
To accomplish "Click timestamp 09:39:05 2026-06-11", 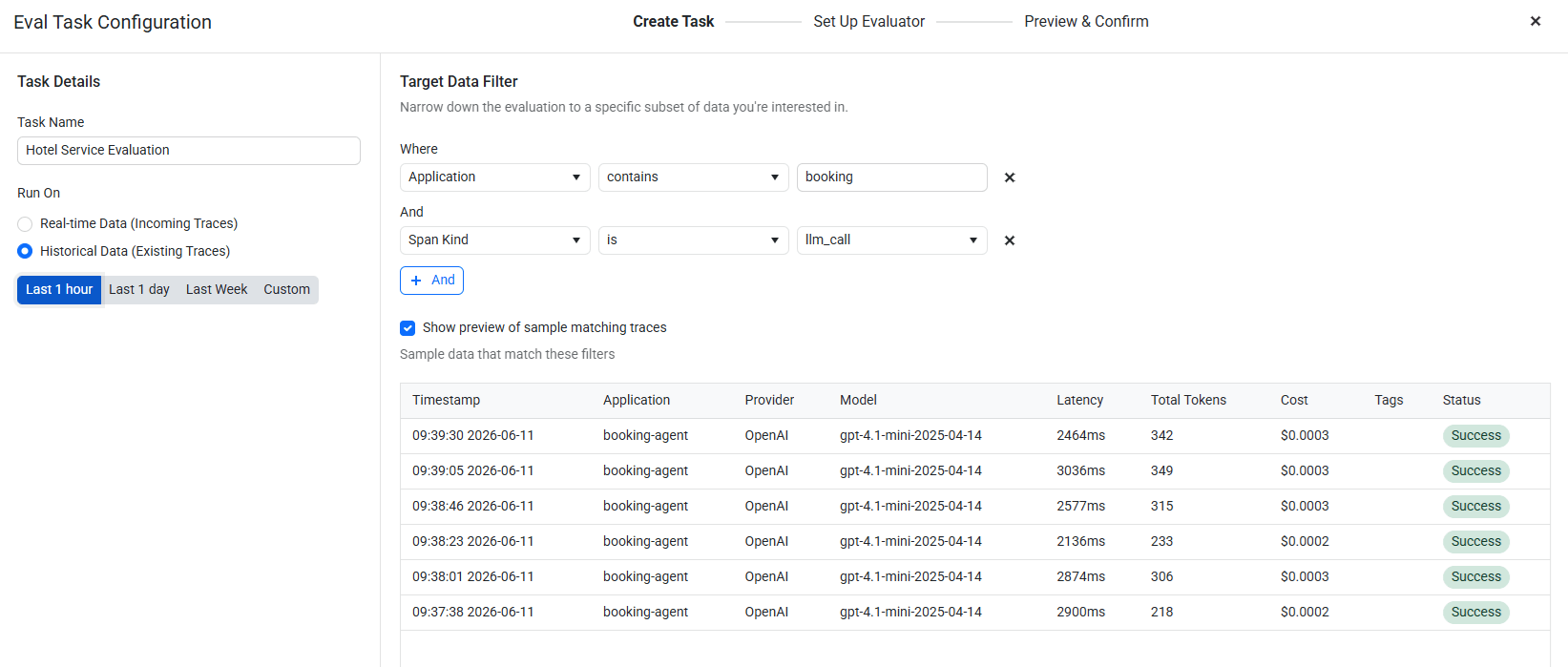I will coord(473,471).
